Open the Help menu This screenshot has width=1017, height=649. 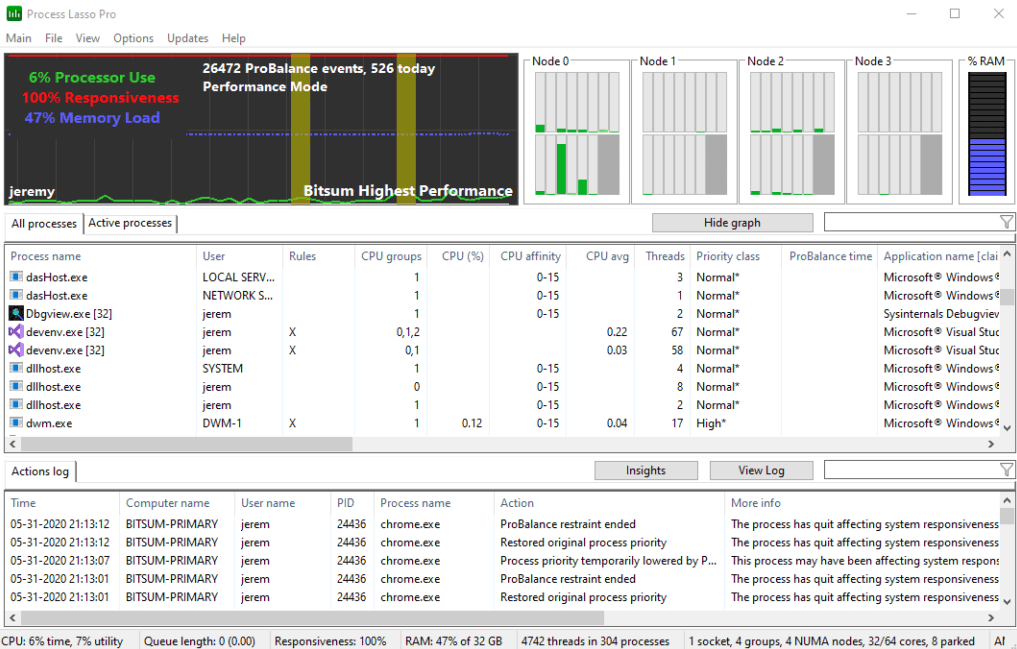[233, 38]
